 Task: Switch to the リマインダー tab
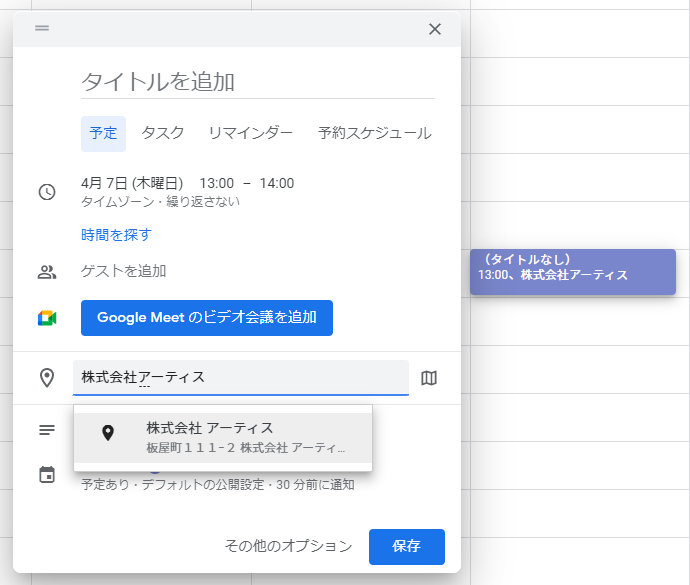[250, 133]
